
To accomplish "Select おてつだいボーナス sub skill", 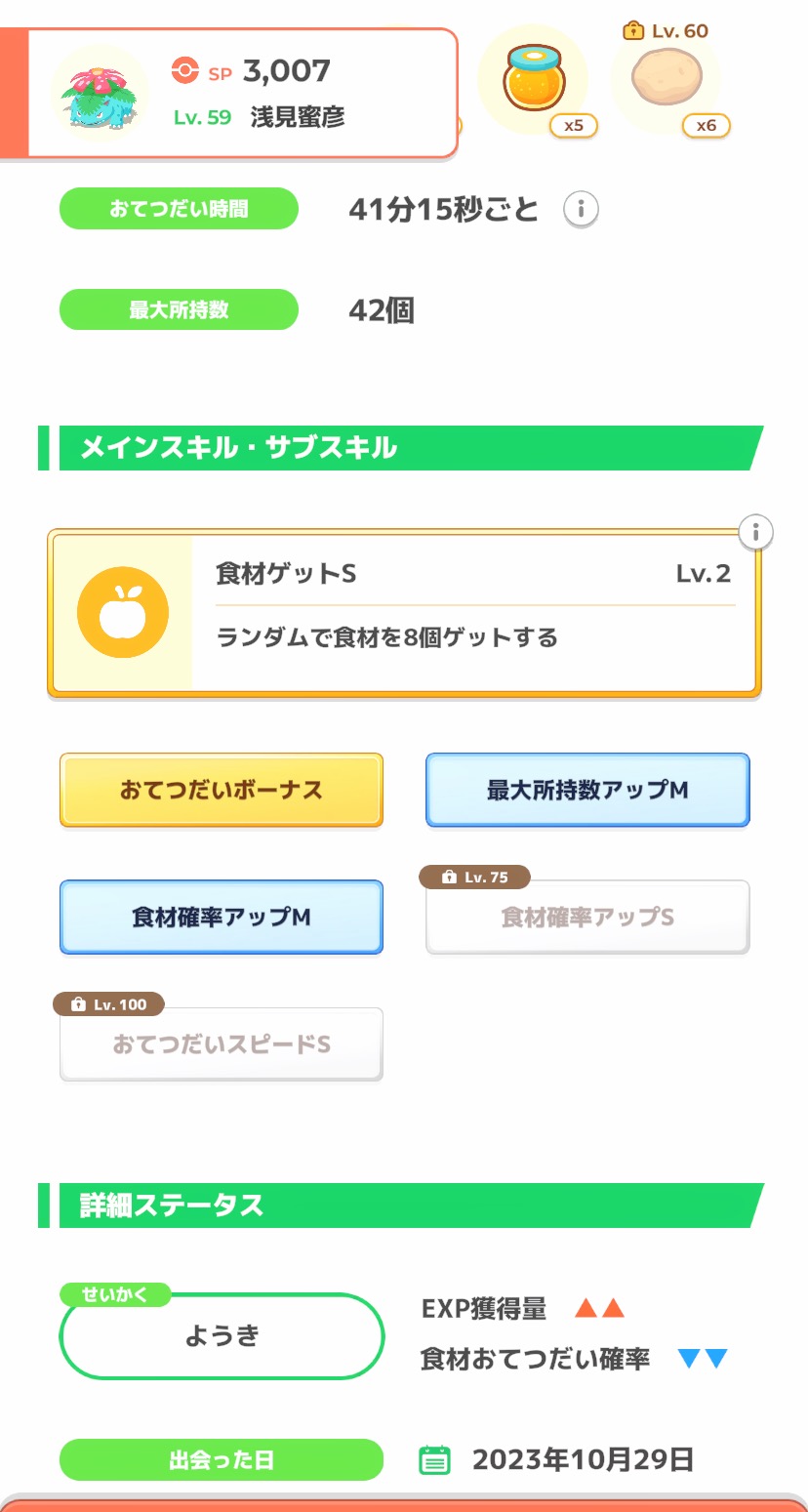I will tap(222, 790).
